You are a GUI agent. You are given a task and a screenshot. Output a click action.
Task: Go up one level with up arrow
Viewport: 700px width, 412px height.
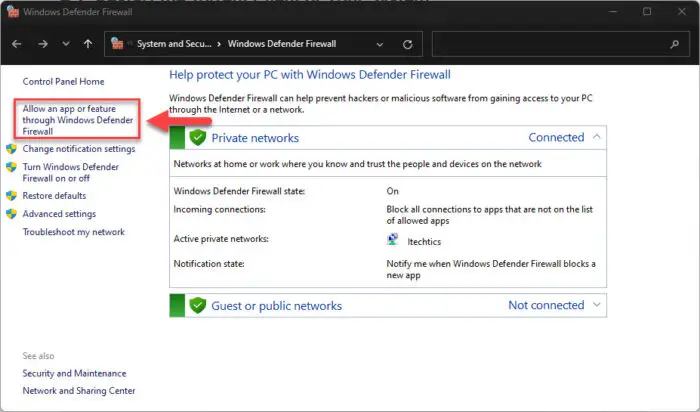pos(88,44)
